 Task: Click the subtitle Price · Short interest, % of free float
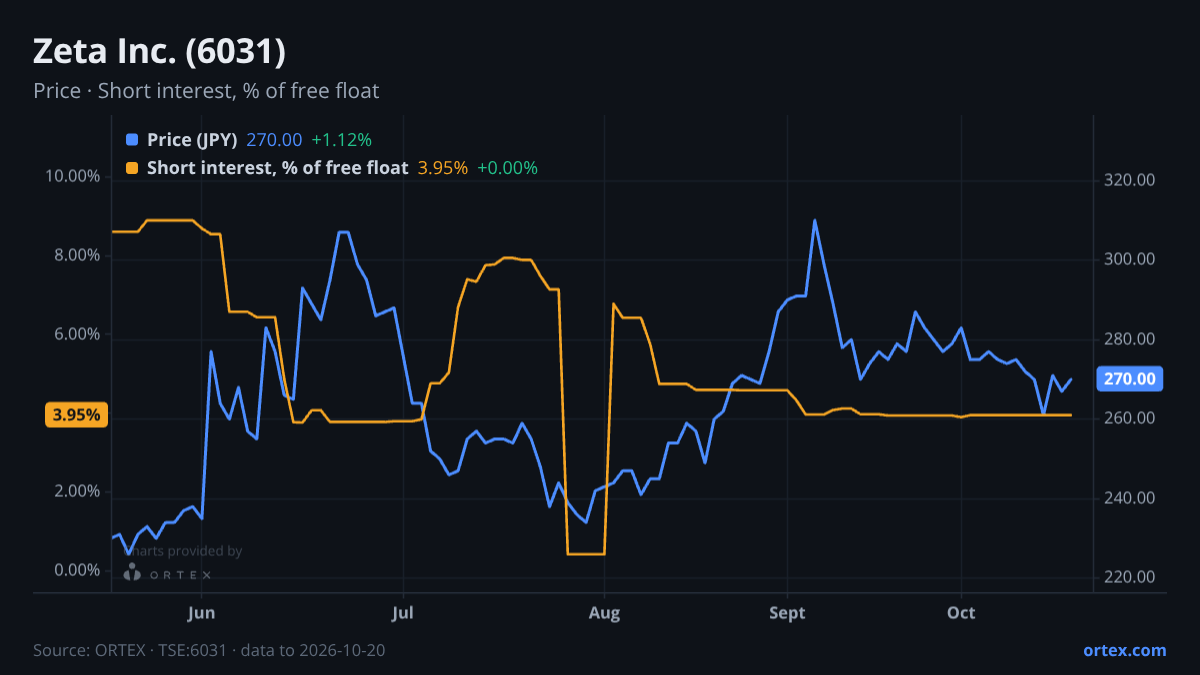(206, 91)
